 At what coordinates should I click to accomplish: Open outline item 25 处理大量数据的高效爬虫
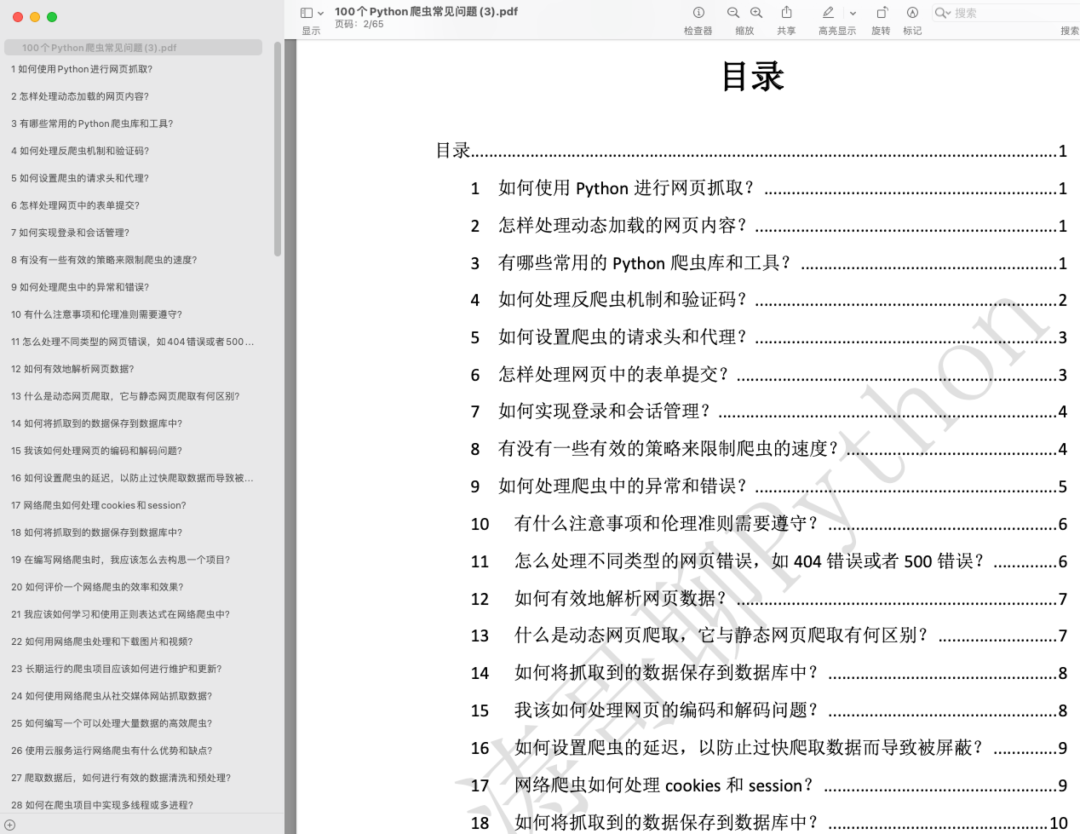coord(112,723)
